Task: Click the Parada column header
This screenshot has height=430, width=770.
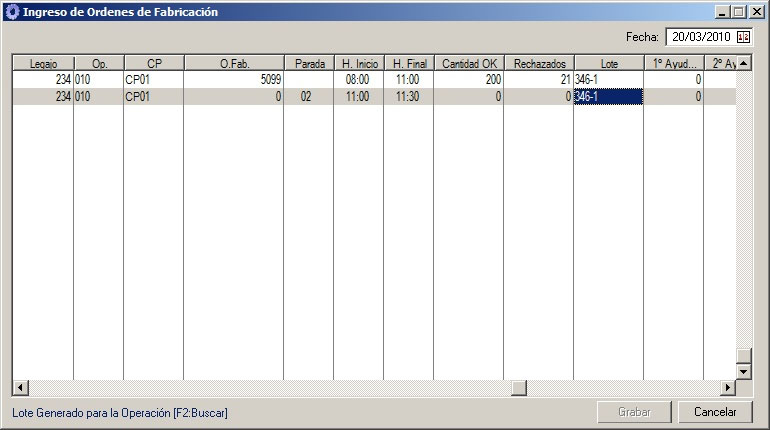Action: (309, 63)
